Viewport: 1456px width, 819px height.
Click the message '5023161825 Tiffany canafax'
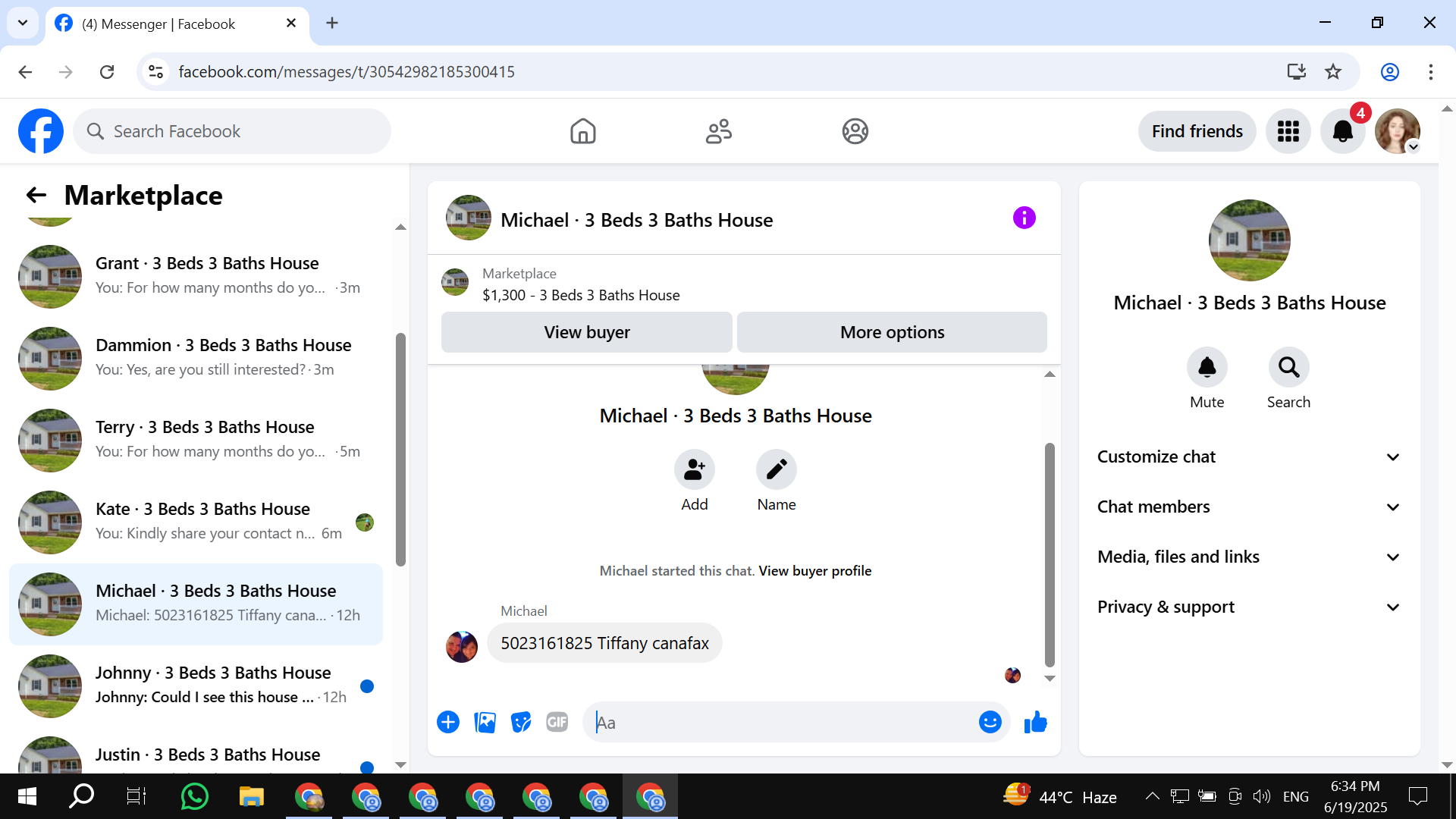click(x=604, y=643)
